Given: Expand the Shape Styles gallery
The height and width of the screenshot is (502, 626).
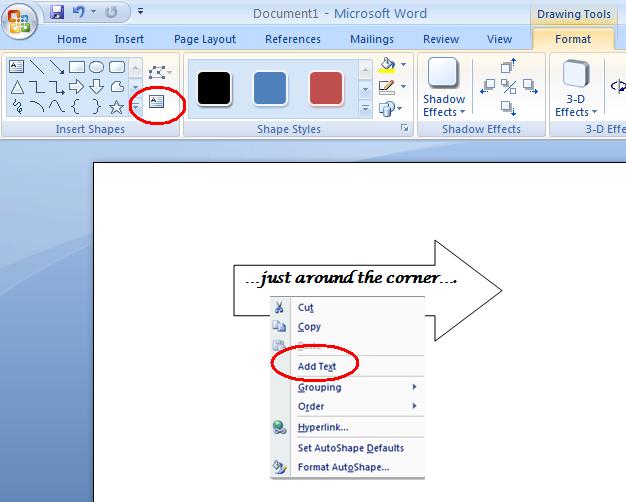Looking at the screenshot, I should (x=365, y=108).
